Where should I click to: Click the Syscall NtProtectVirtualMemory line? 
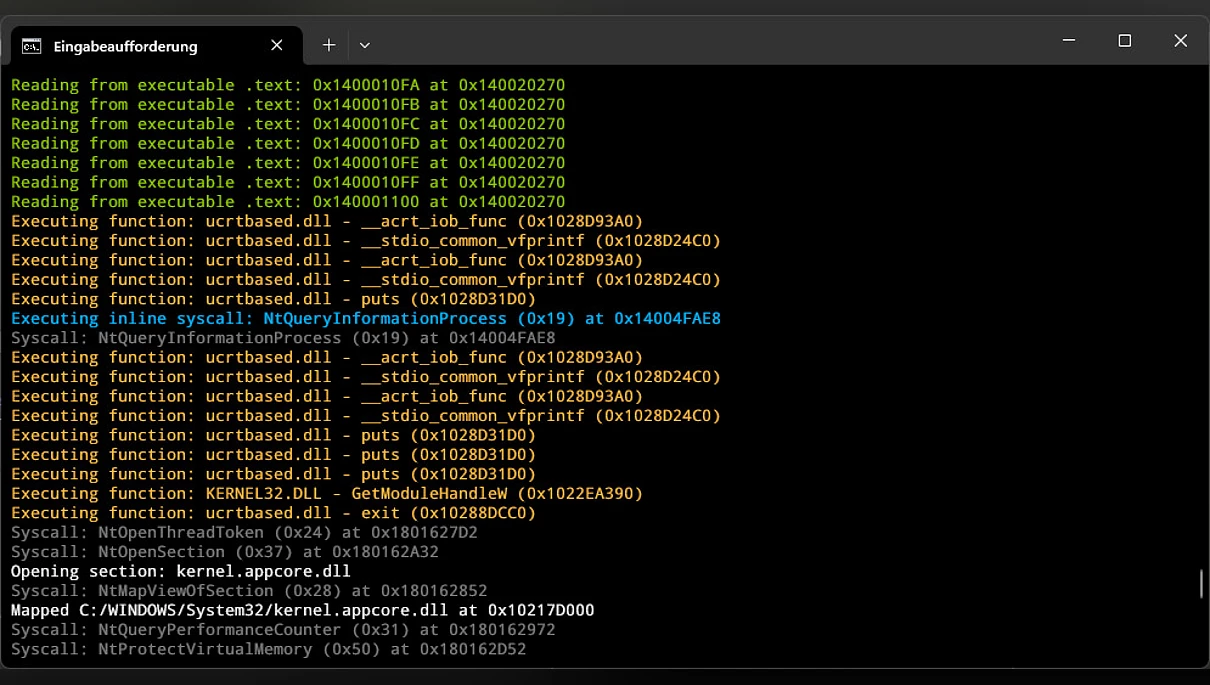pyautogui.click(x=268, y=650)
